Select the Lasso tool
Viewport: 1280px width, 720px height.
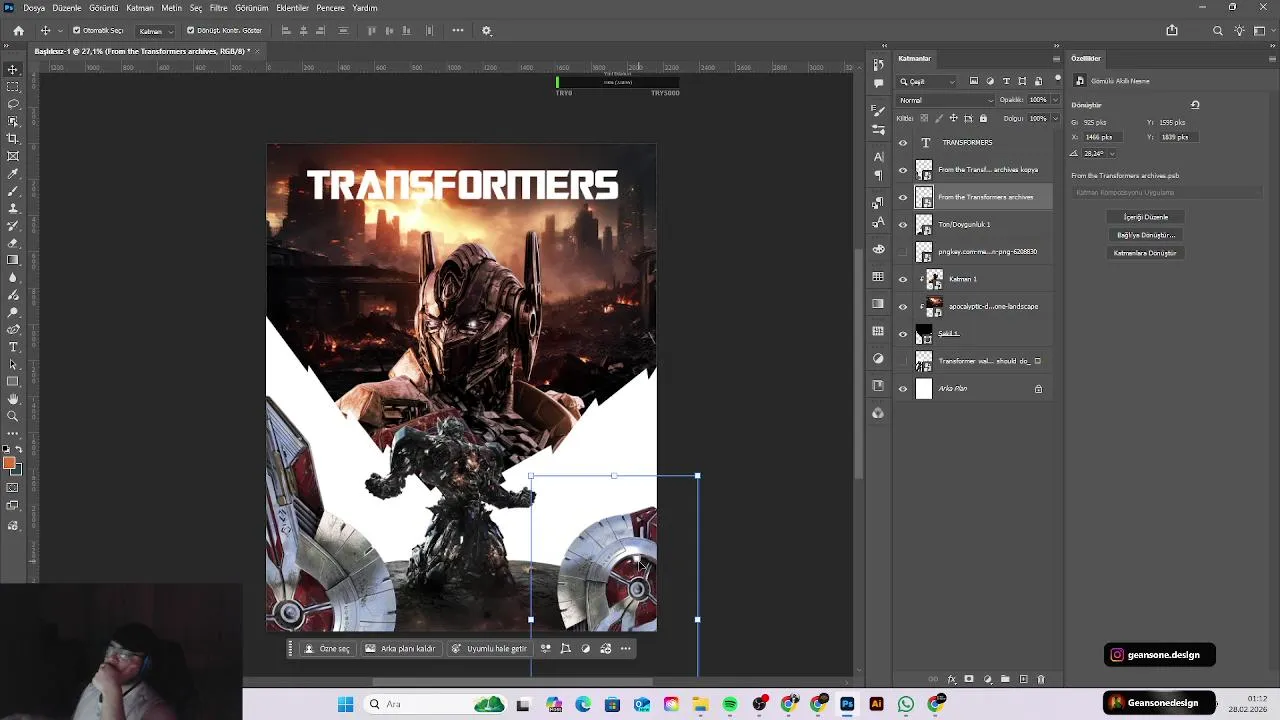(13, 104)
